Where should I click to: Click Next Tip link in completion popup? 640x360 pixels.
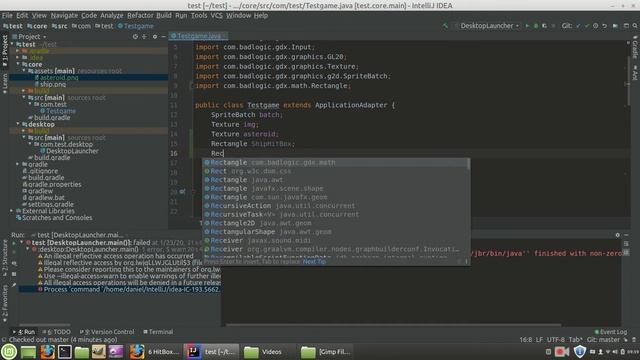tap(314, 262)
